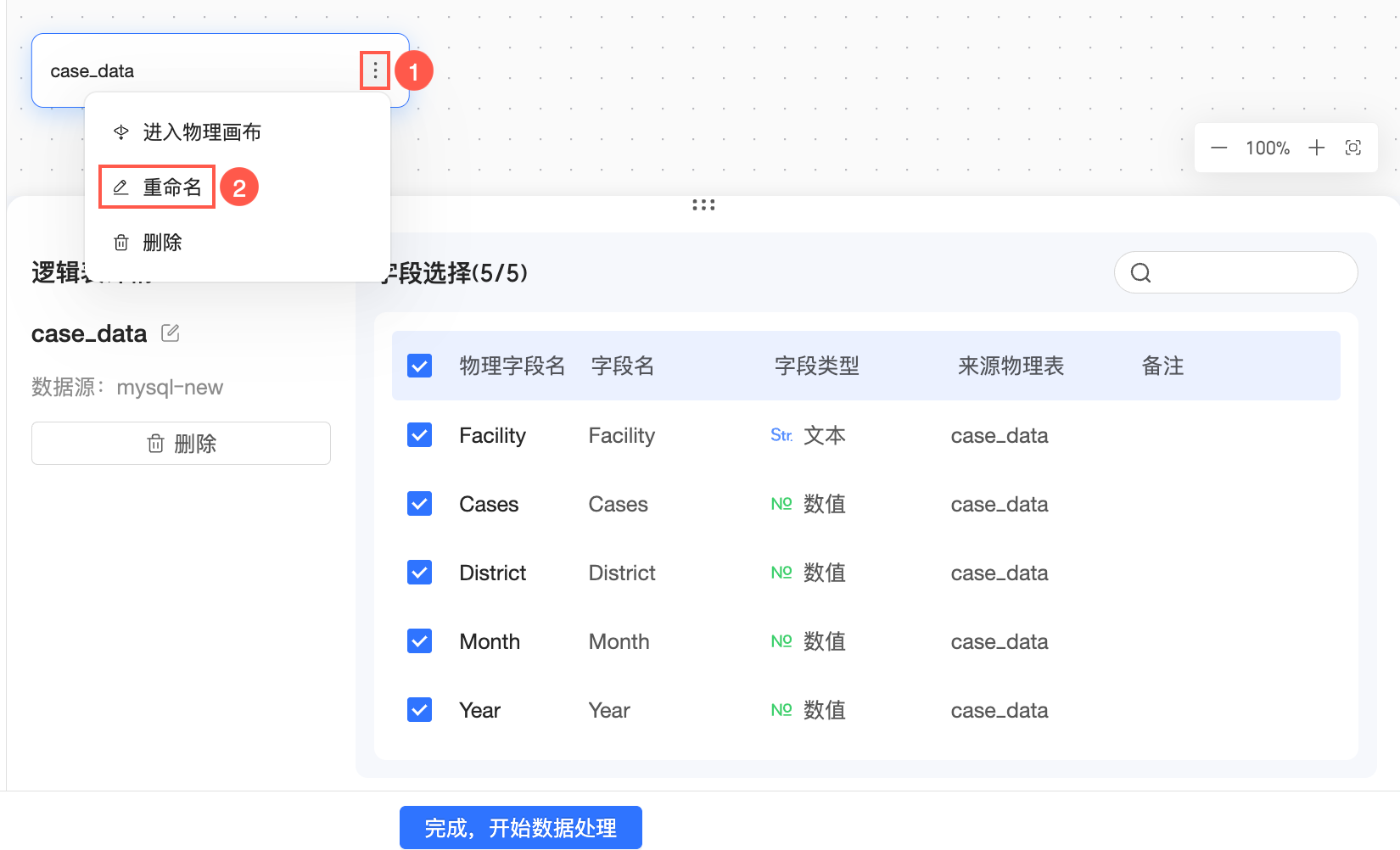Click the No. type icon for Cases
The width and height of the screenshot is (1400, 850).
[x=781, y=504]
